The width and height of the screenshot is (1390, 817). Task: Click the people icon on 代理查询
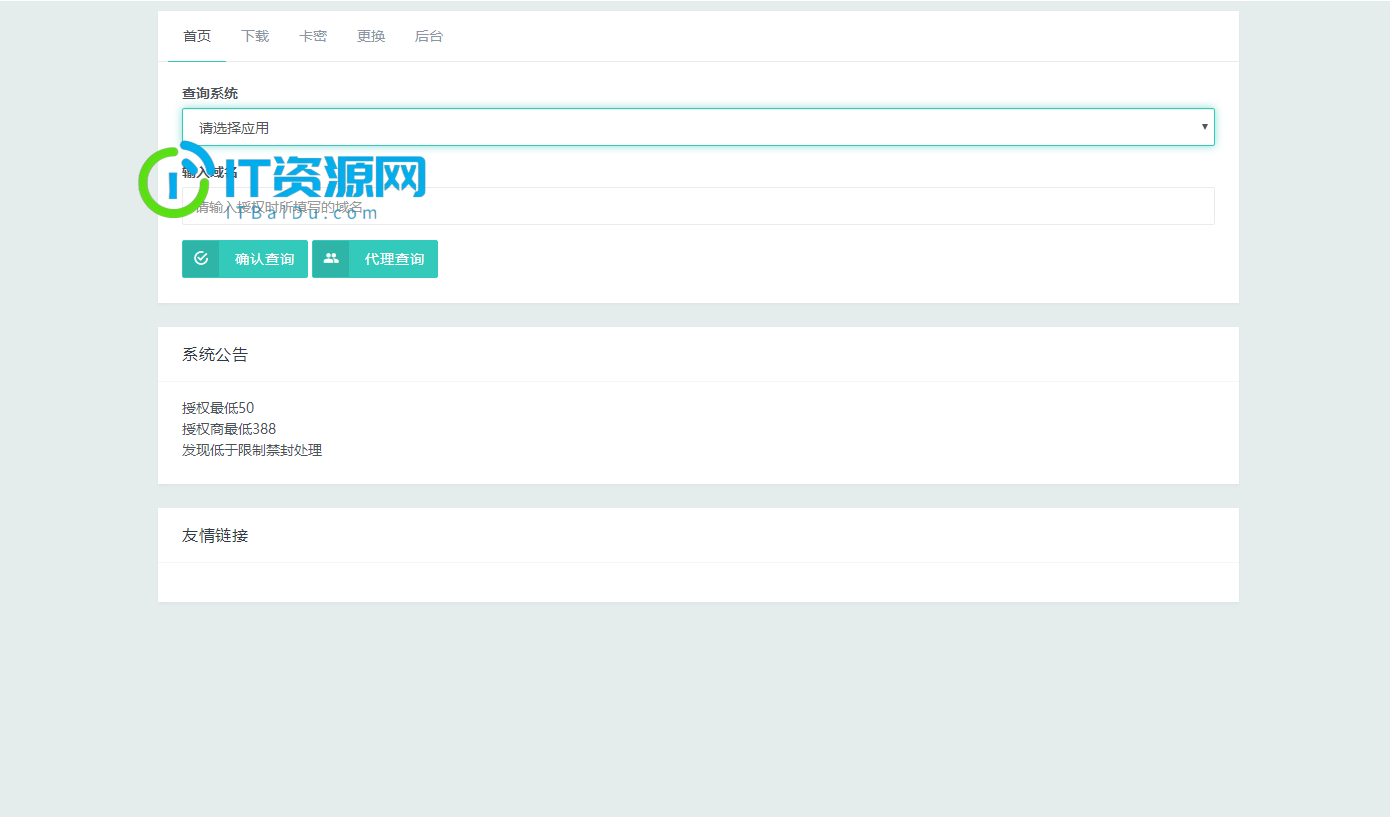click(x=331, y=258)
